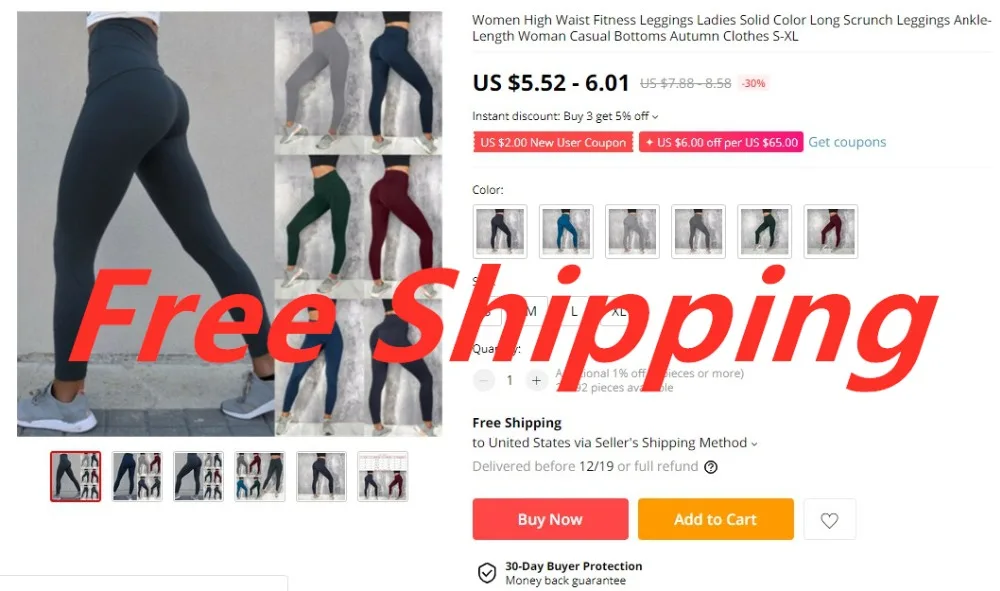Claim the US $2.00 New User Coupon
Image resolution: width=1000 pixels, height=591 pixels.
553,142
